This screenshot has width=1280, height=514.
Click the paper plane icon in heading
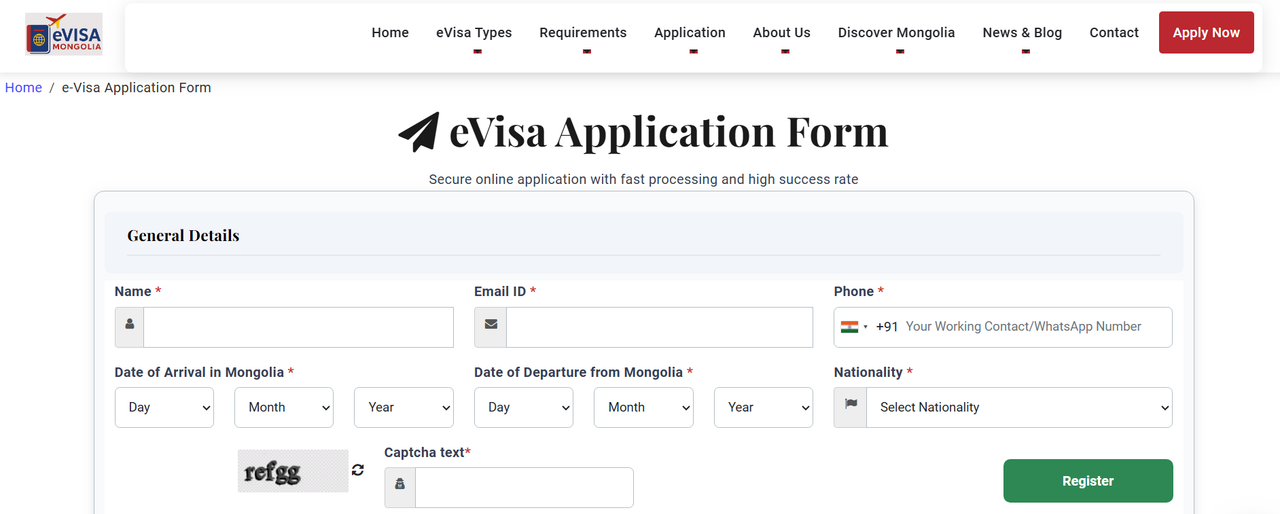tap(419, 132)
